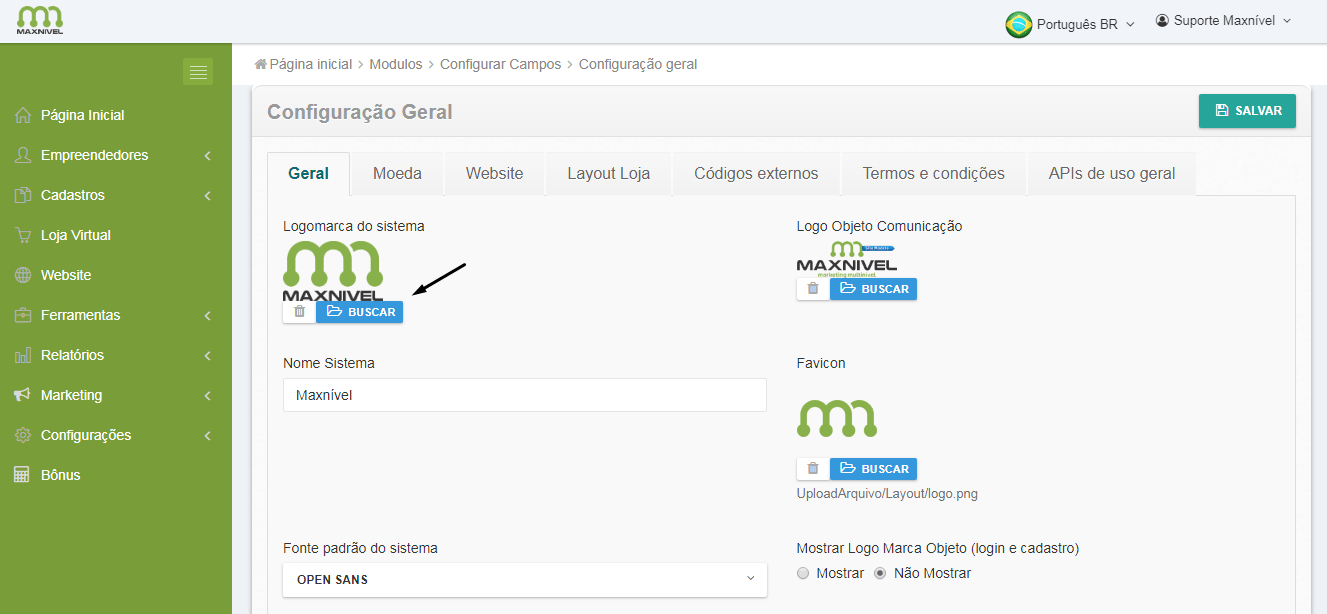
Task: Open the Termos e condições tab
Action: coord(933,173)
